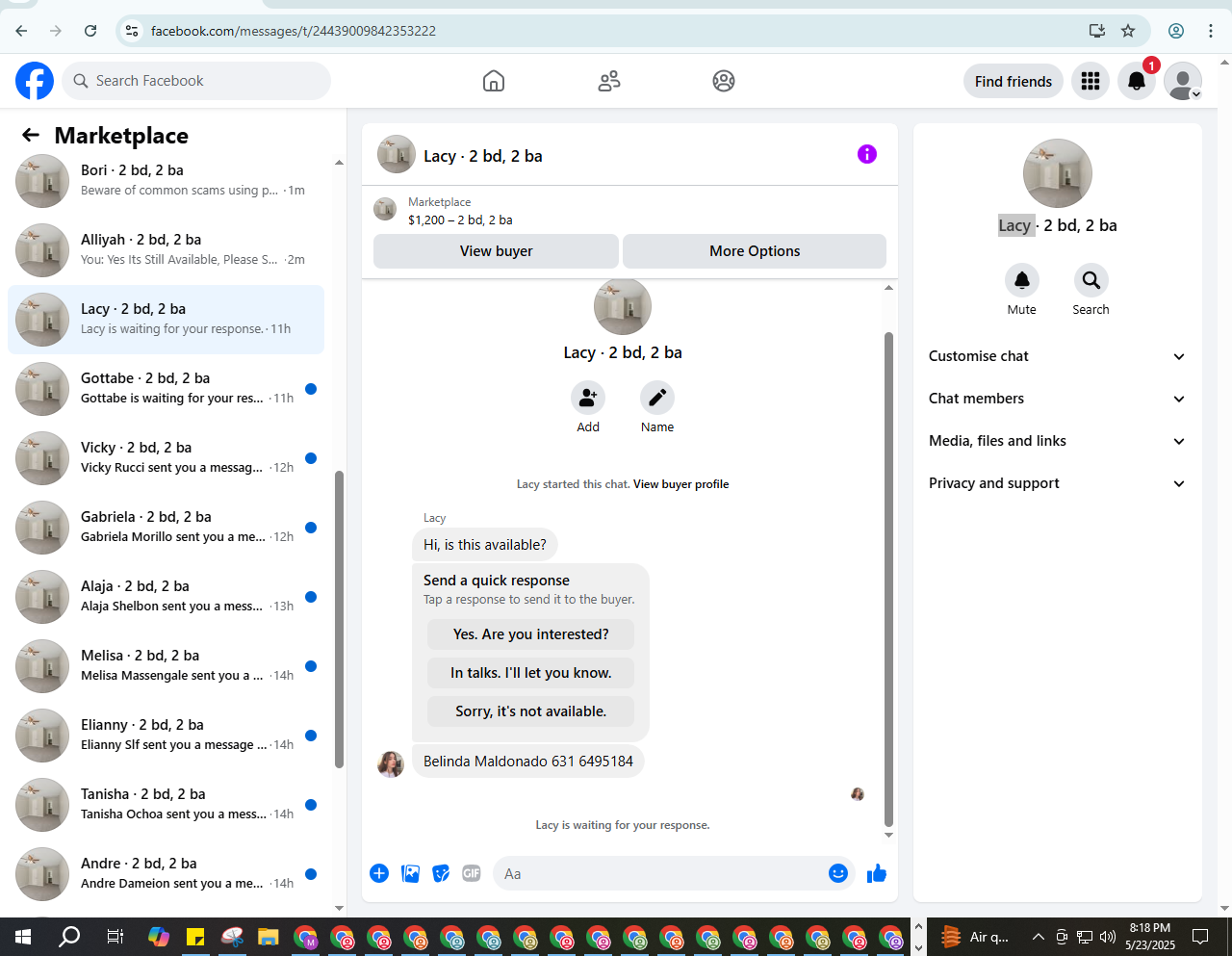
Task: Open the emoji picker in message box
Action: (838, 873)
